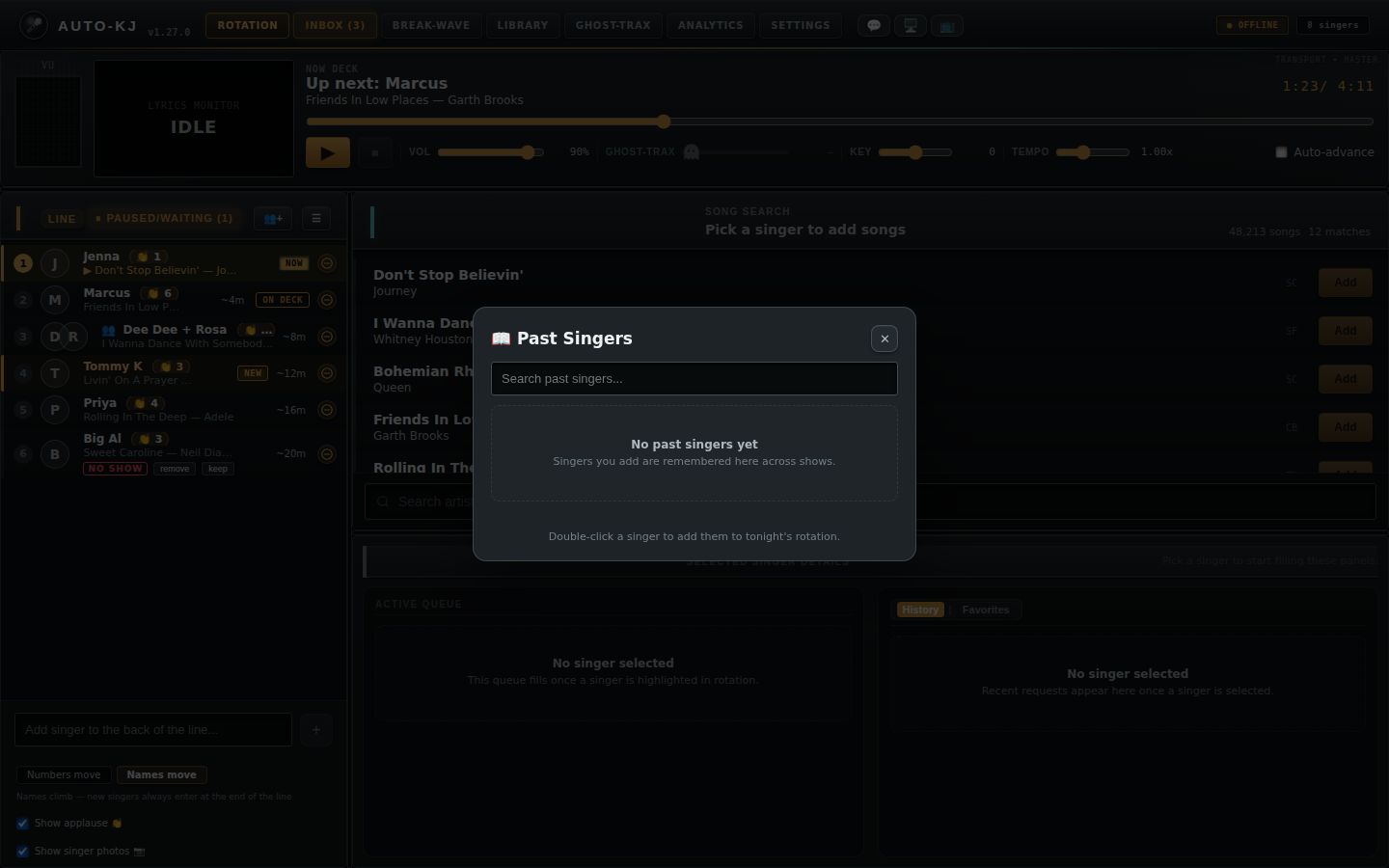Click the remove circle icon for Marcus
The height and width of the screenshot is (868, 1389).
[327, 300]
